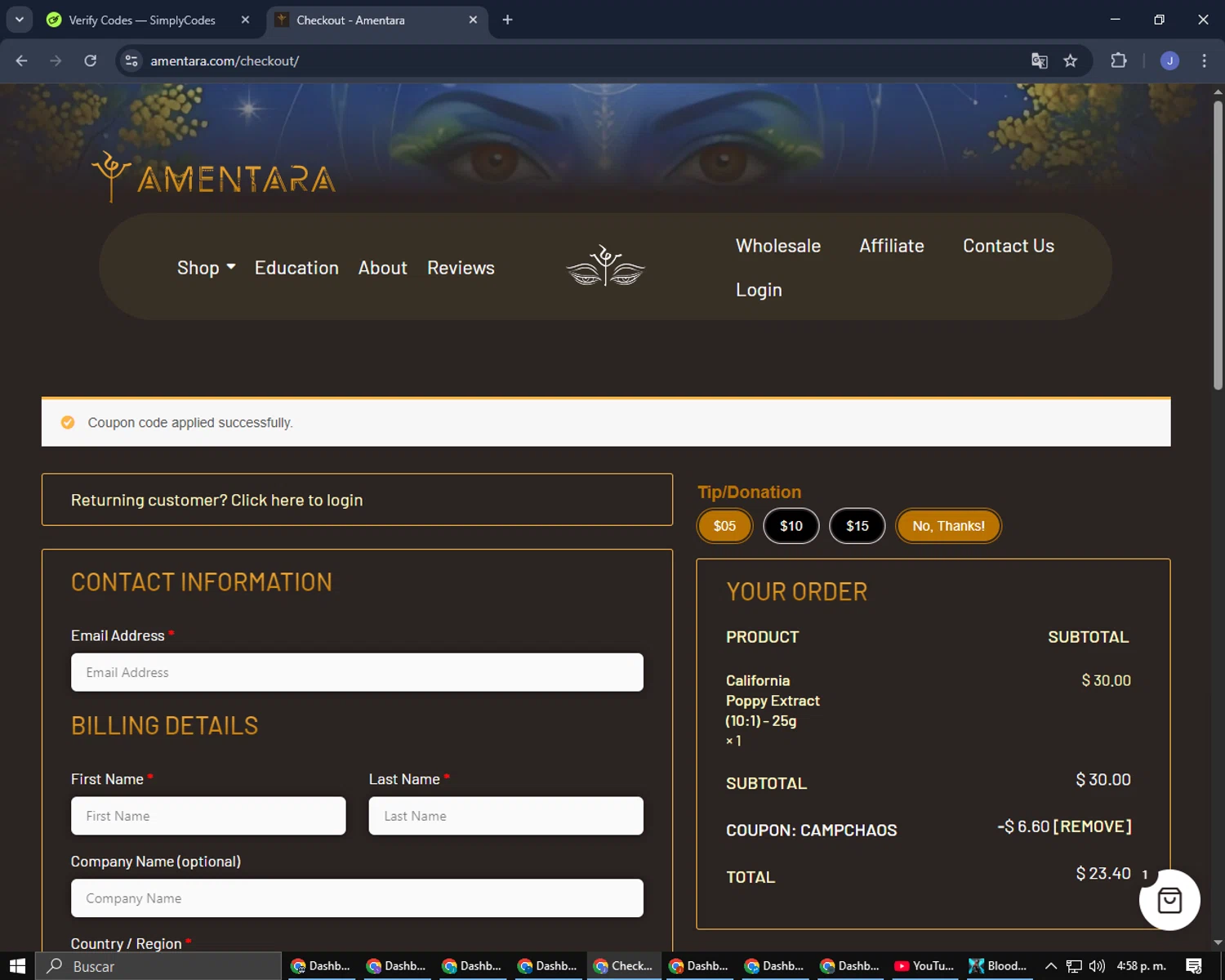Click the center eyes emblem in the navbar

(605, 266)
